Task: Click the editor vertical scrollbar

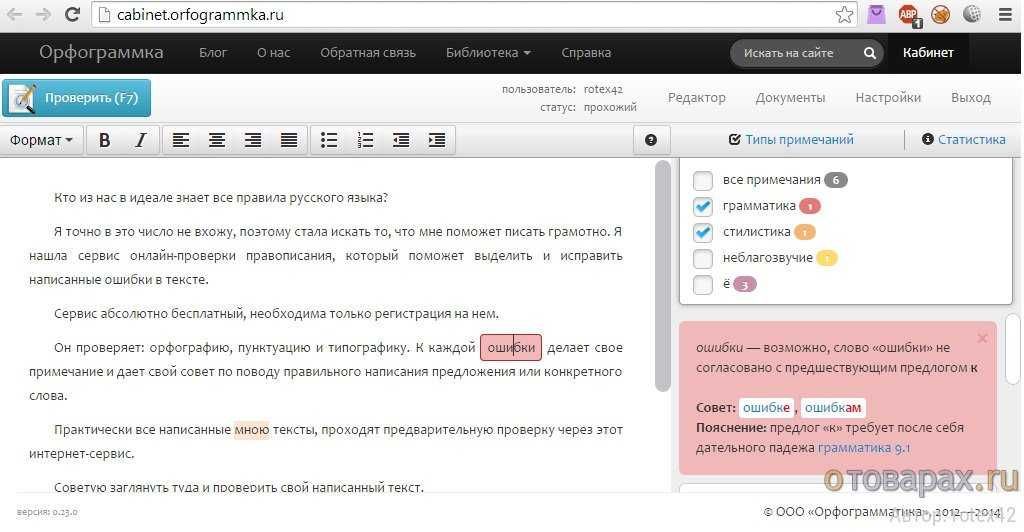Action: 662,277
